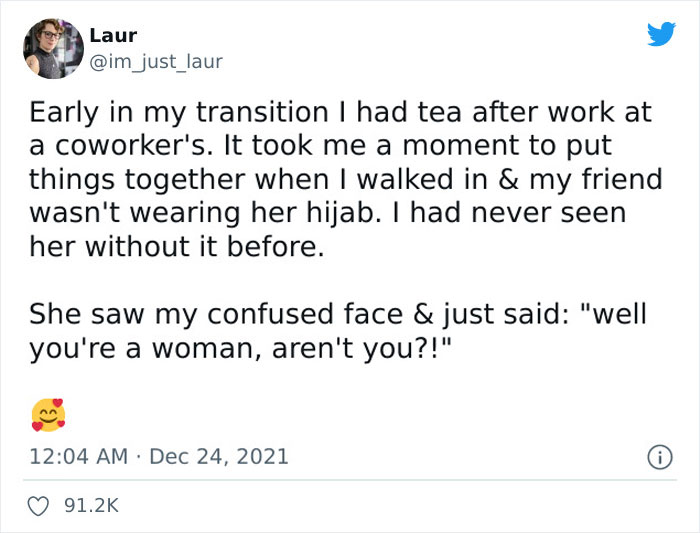Viewport: 700px width, 533px height.
Task: Click the quote "you're a woman, aren't you?!"
Action: [x=241, y=349]
